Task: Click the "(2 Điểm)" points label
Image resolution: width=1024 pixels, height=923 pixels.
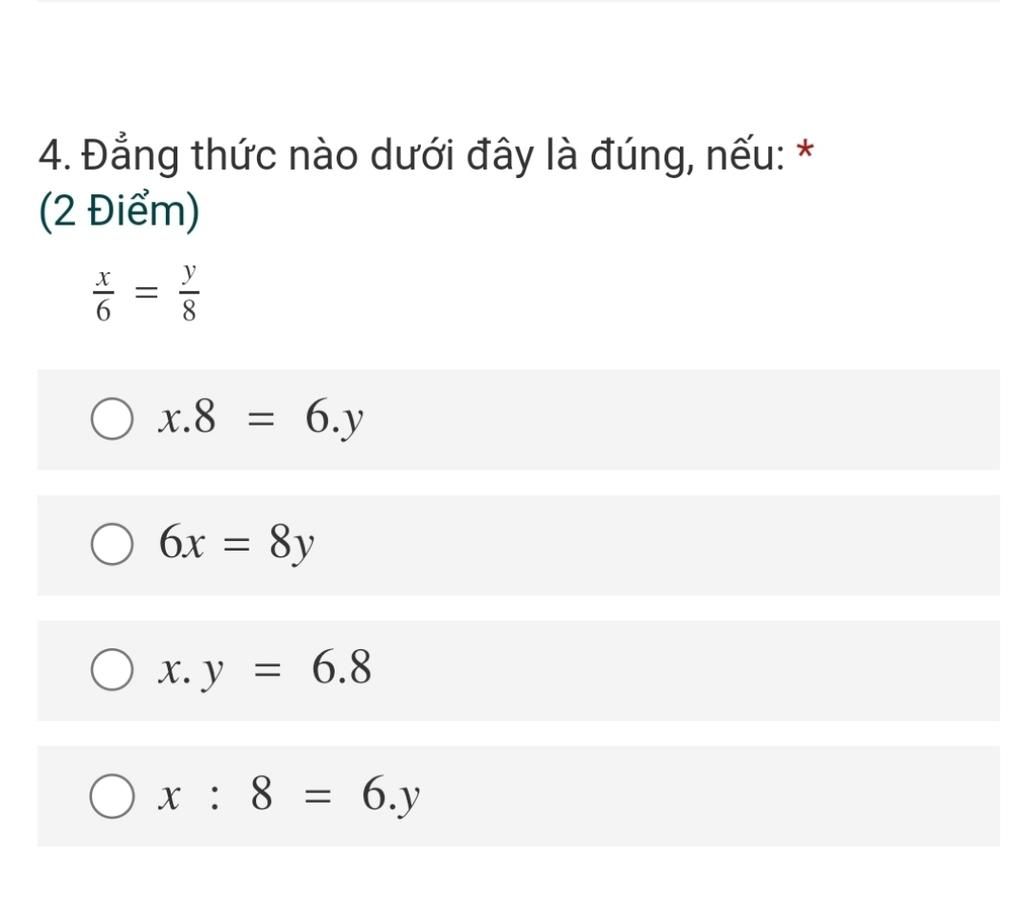Action: click(x=119, y=211)
